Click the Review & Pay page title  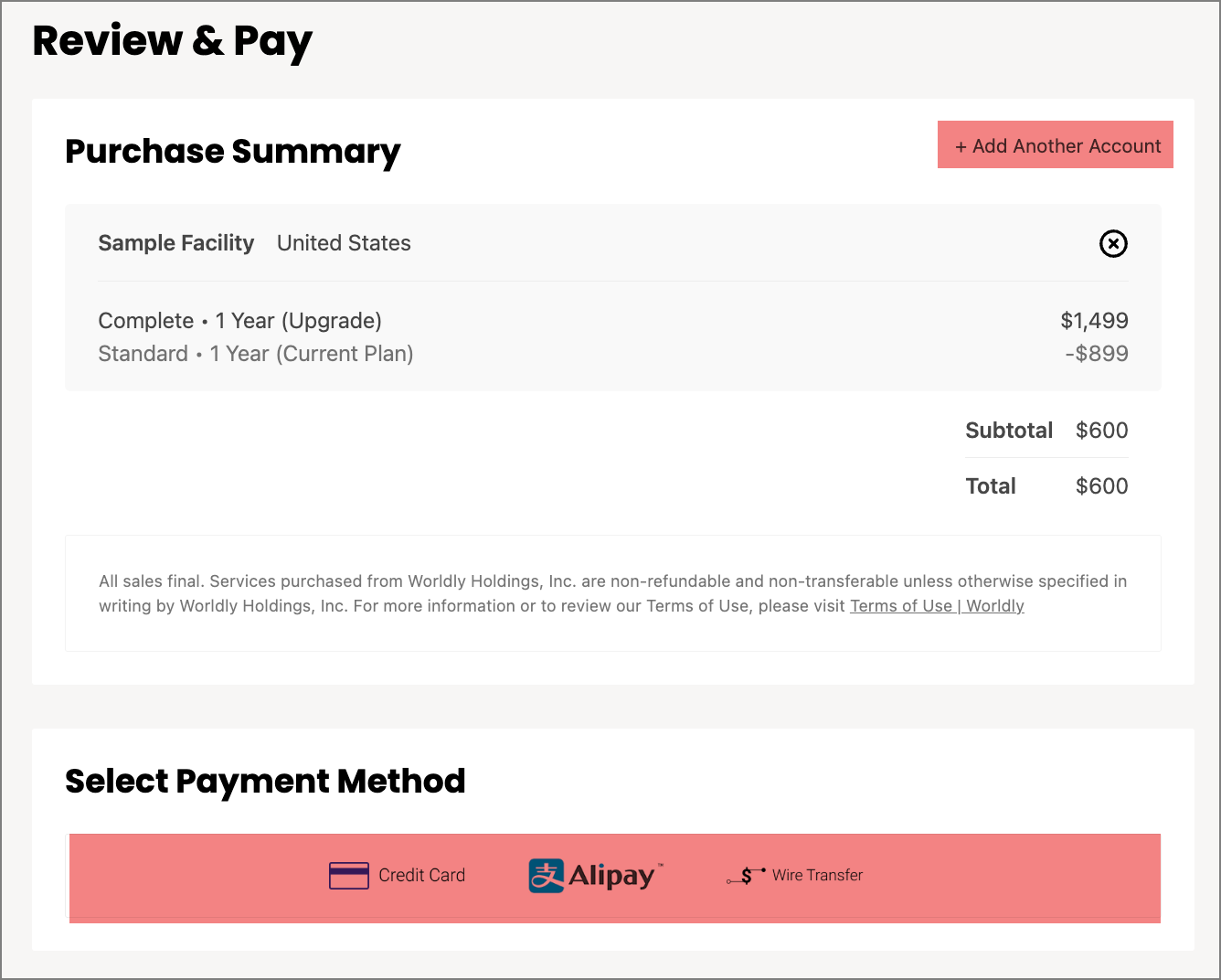(x=173, y=40)
